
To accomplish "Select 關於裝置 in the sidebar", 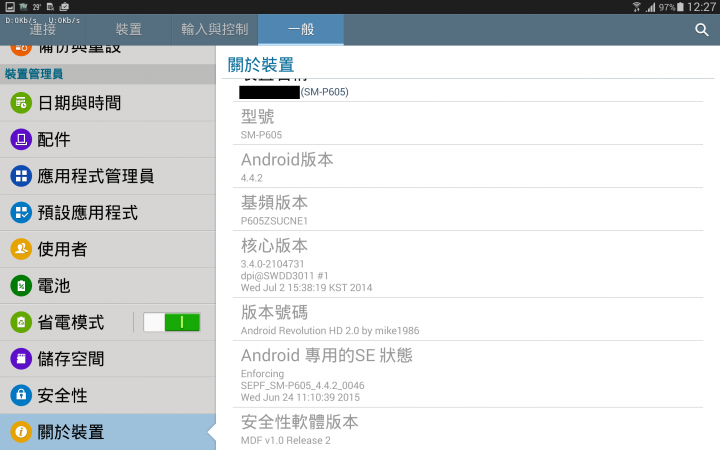I will point(107,432).
